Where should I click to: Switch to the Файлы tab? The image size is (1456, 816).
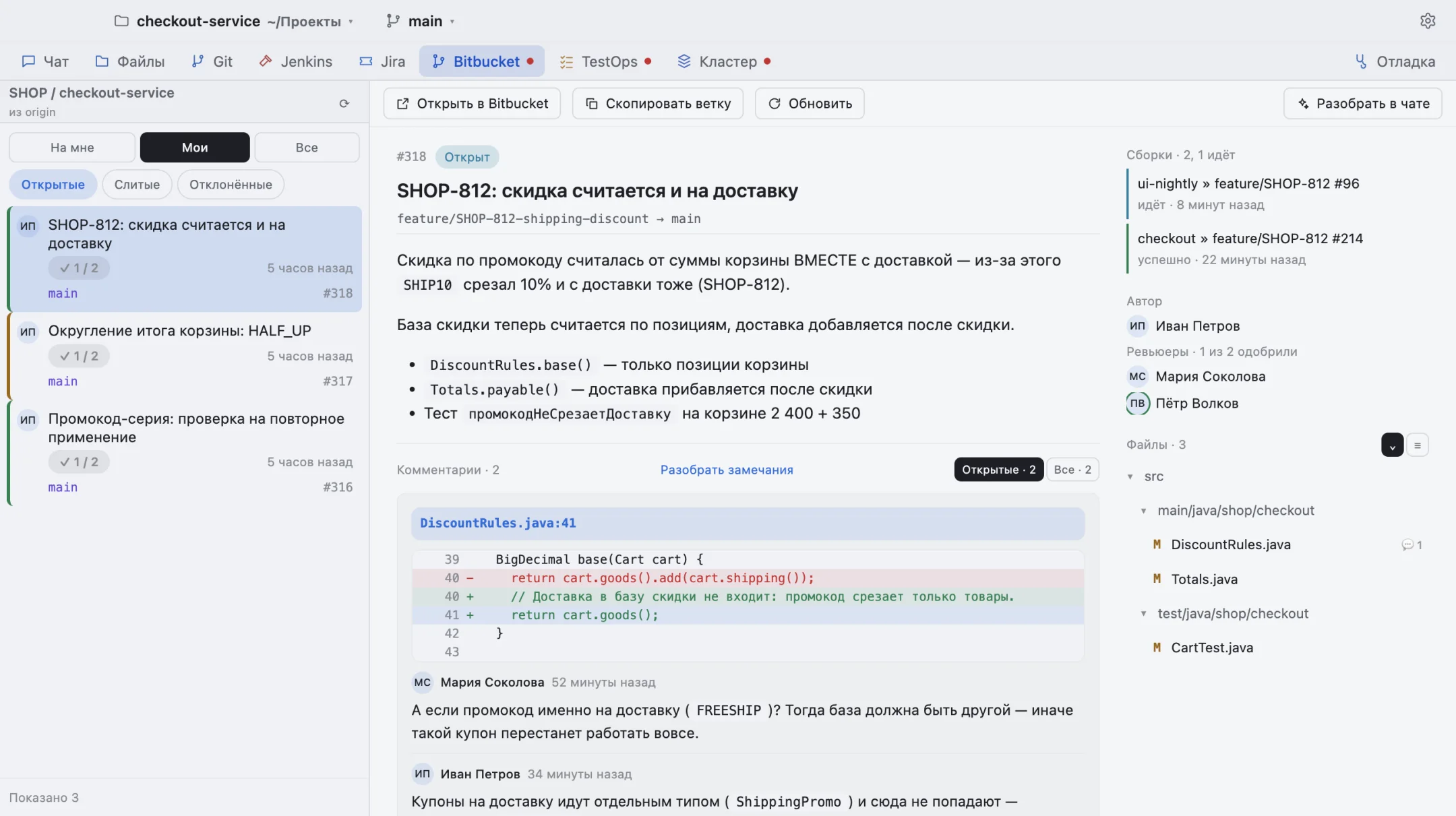pyautogui.click(x=130, y=61)
